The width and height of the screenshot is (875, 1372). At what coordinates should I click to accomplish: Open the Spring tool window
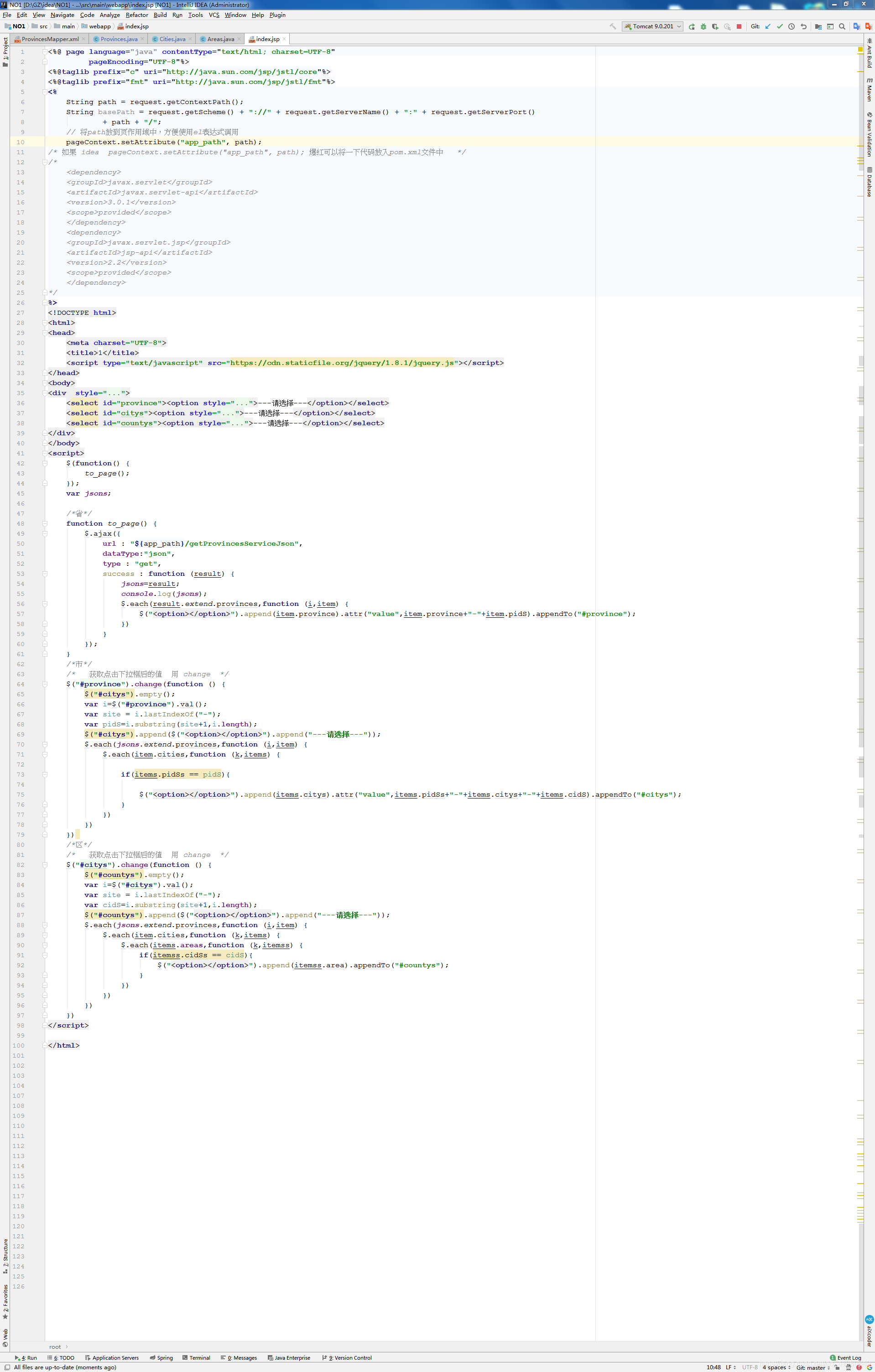tap(161, 1358)
